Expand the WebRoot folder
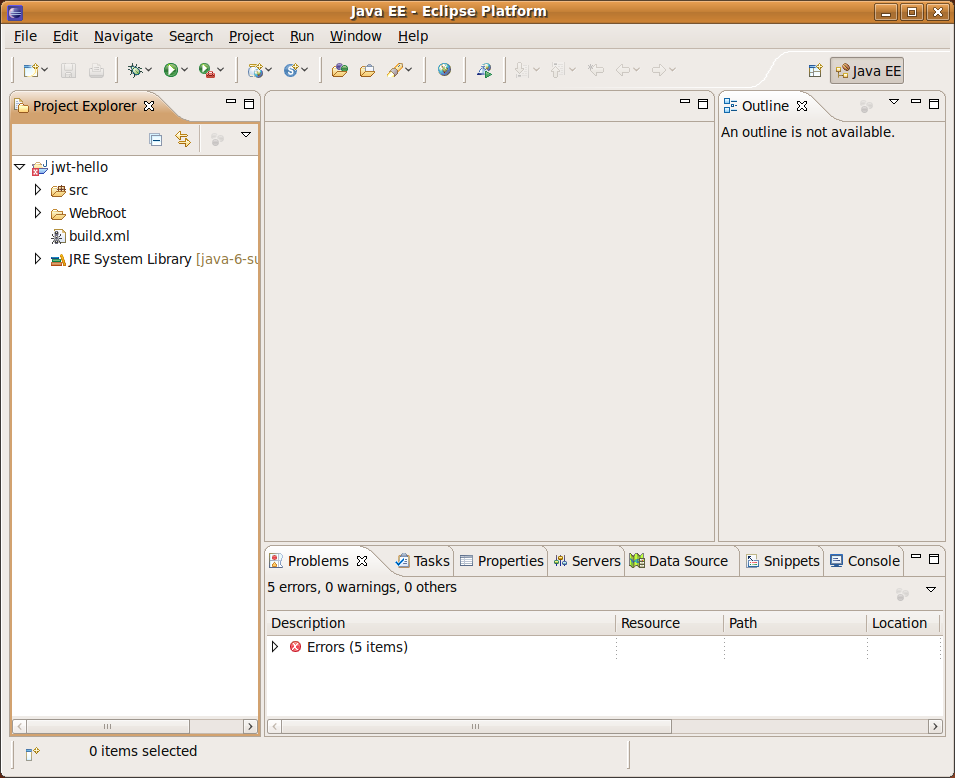This screenshot has height=778, width=955. (x=38, y=213)
